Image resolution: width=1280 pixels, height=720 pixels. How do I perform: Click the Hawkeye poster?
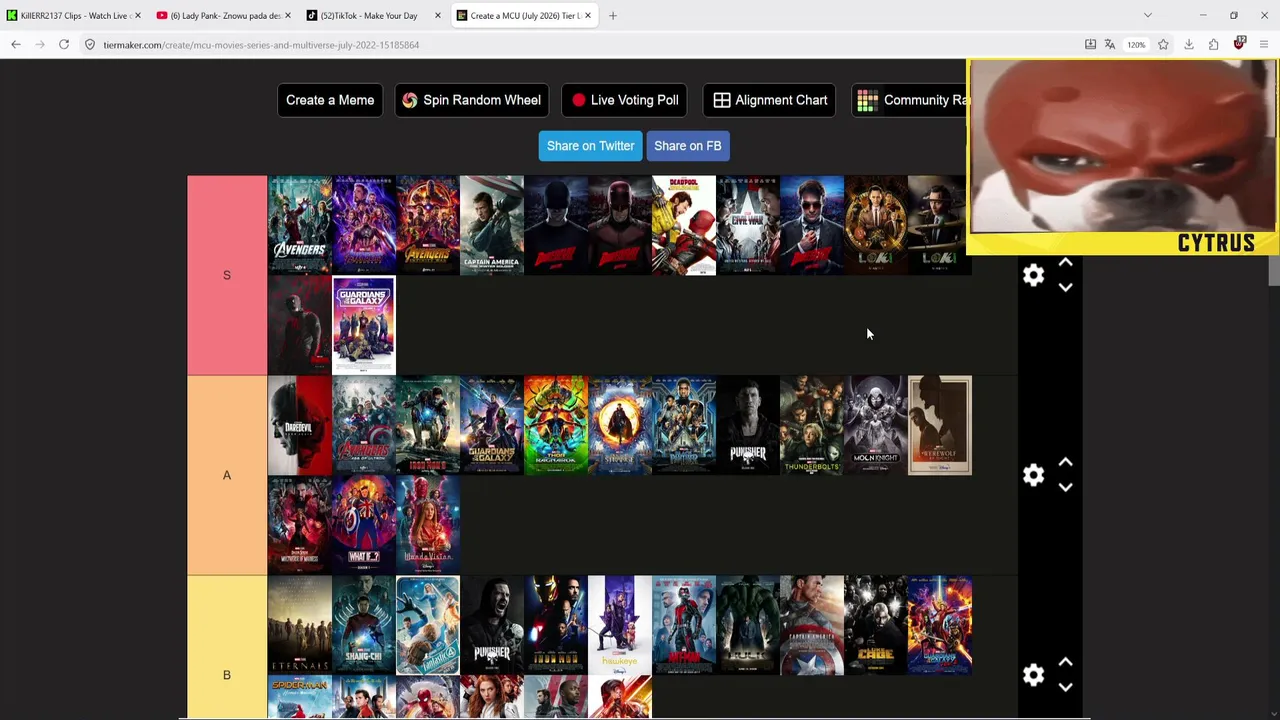[620, 625]
